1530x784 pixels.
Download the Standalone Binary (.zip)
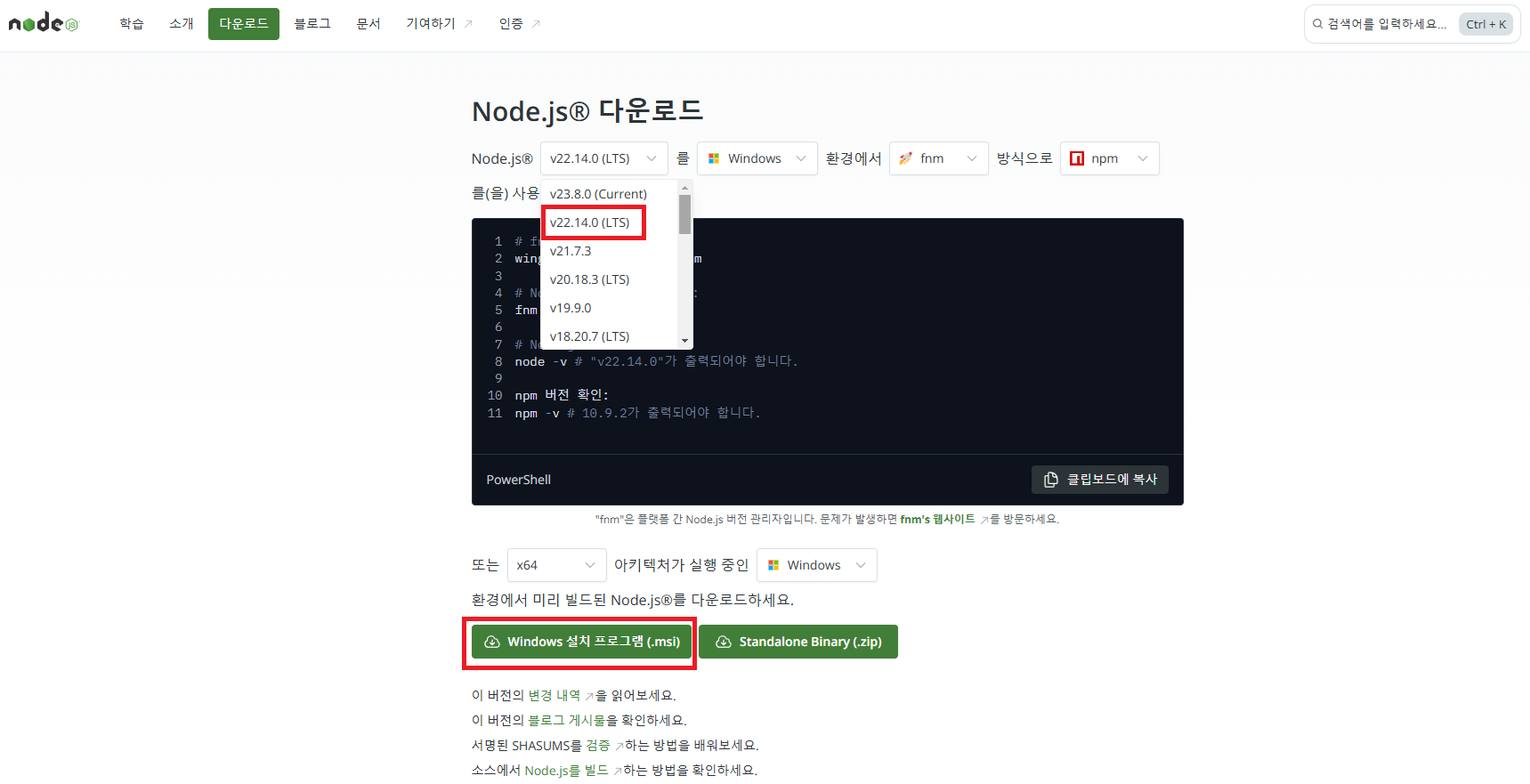(798, 642)
